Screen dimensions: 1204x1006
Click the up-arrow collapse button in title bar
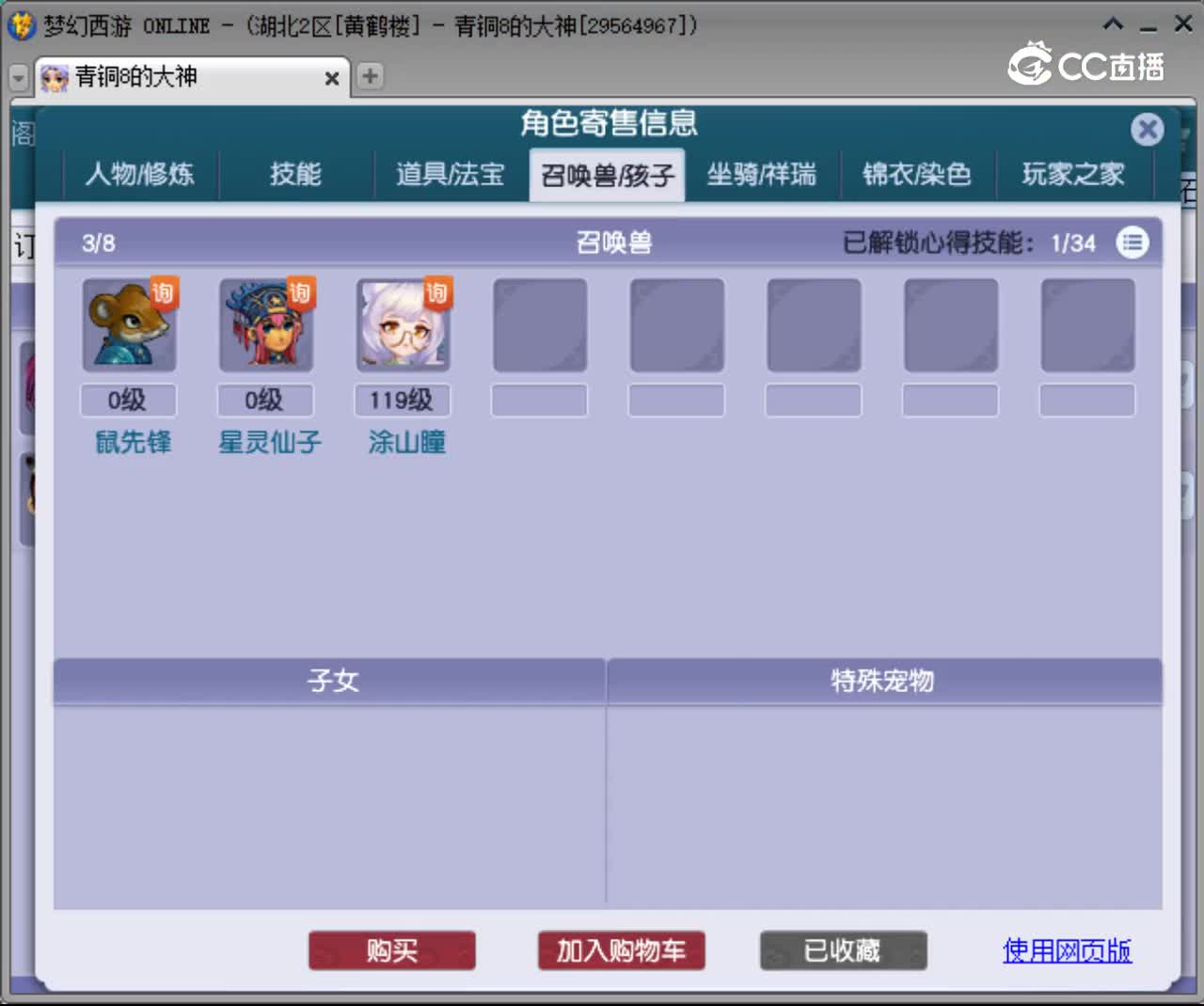click(1113, 24)
